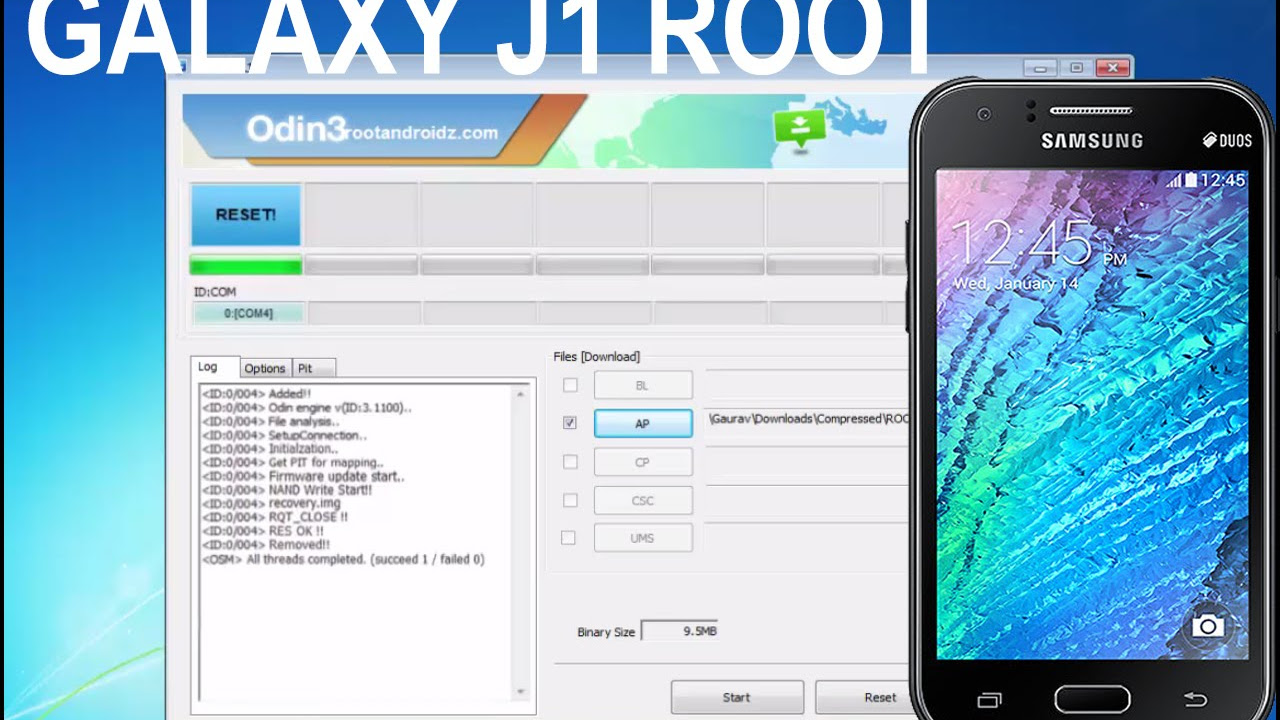Screen dimensions: 1280x720
Task: Tap the phone's recent apps key
Action: (989, 699)
